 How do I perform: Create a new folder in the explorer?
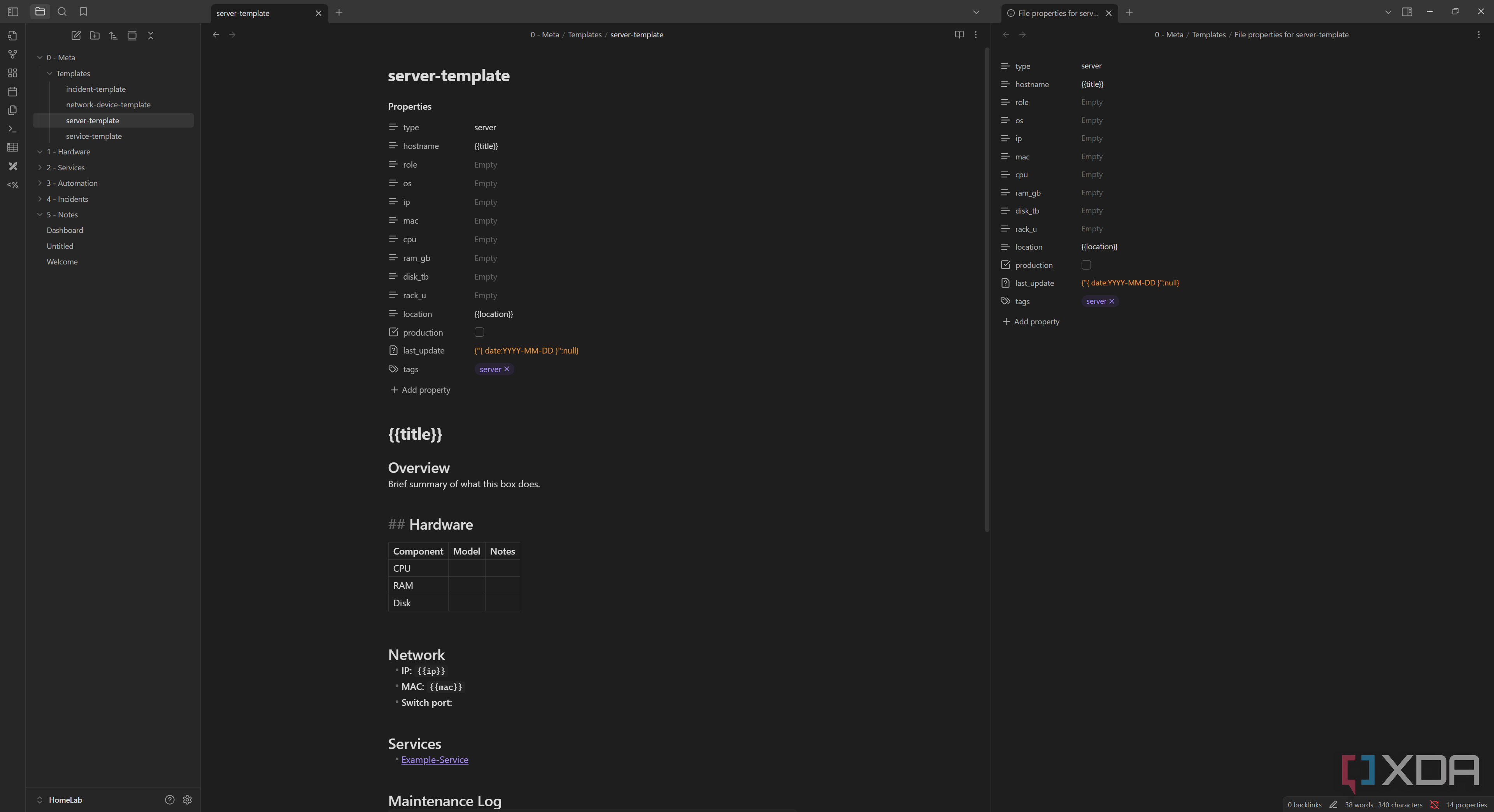coord(95,35)
